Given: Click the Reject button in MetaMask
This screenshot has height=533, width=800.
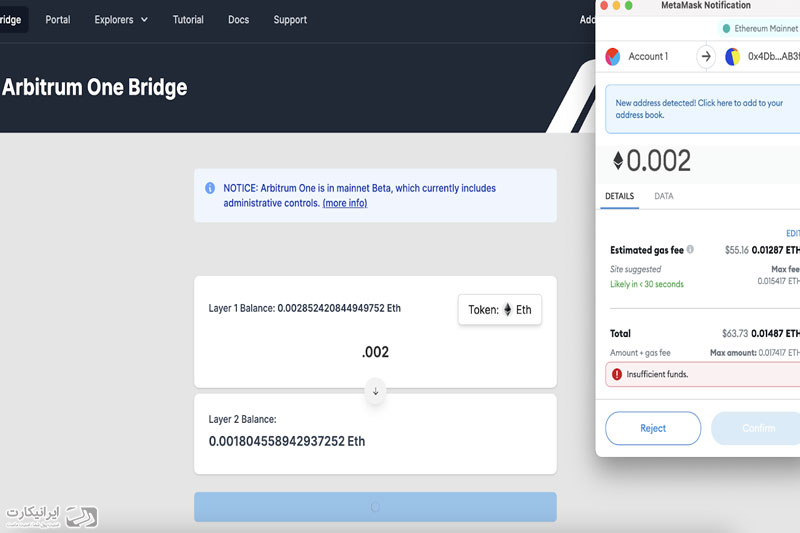Looking at the screenshot, I should pyautogui.click(x=653, y=428).
